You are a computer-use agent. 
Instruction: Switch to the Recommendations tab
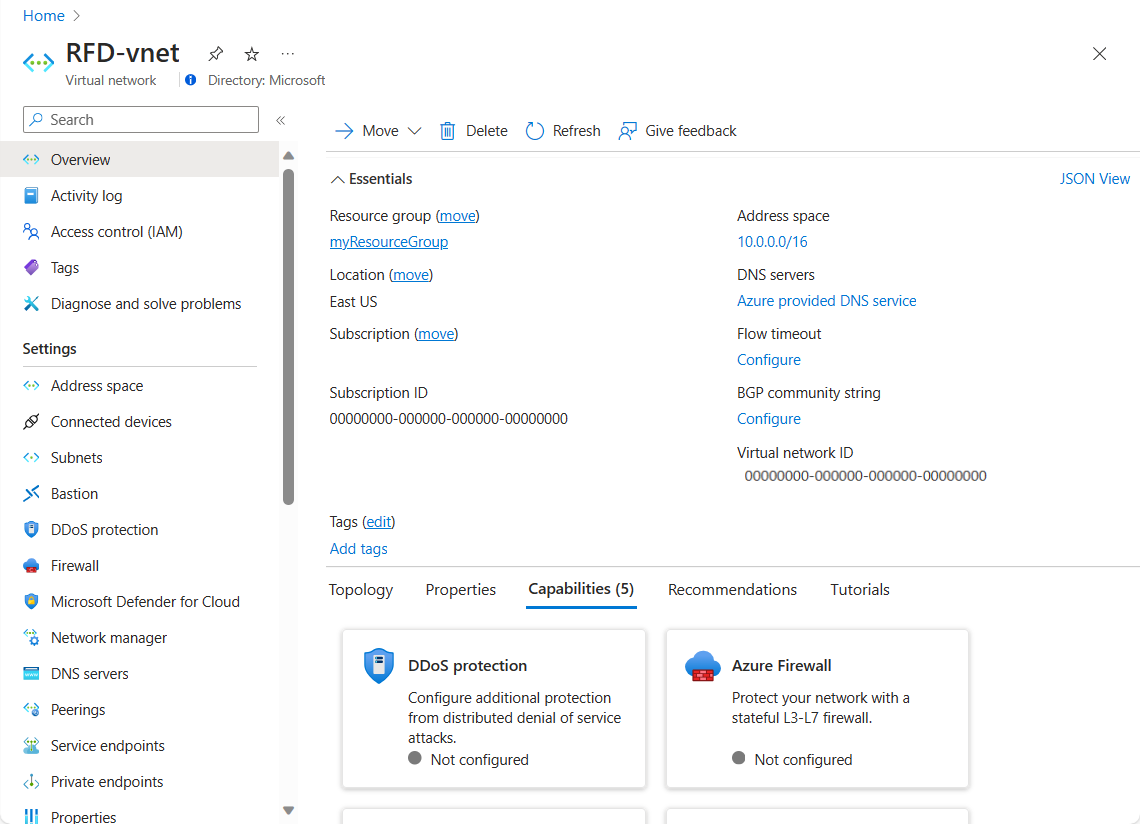732,590
